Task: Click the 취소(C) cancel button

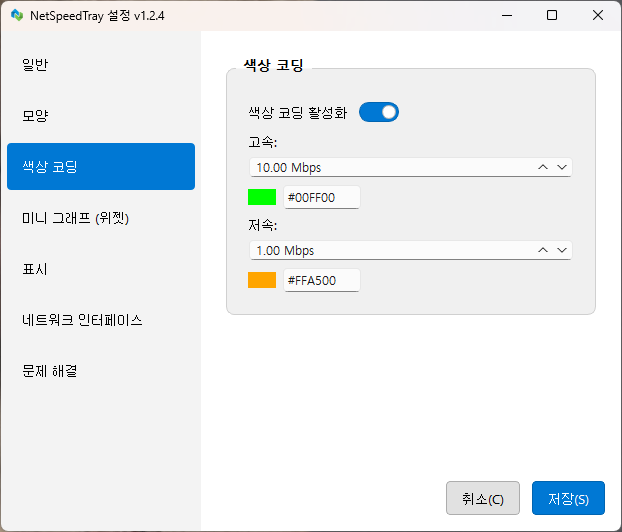Action: click(x=483, y=498)
